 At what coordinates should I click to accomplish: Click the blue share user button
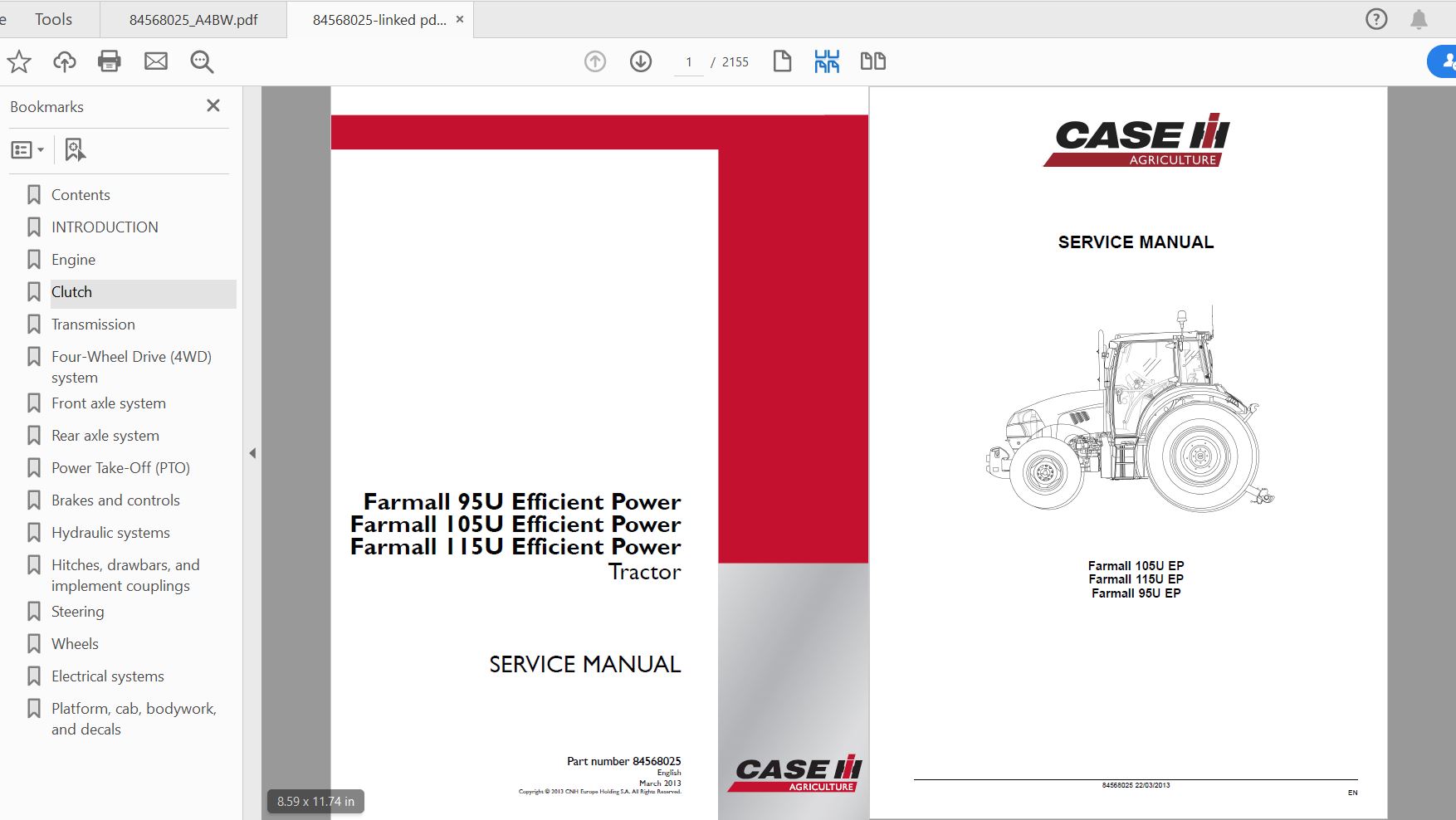[x=1444, y=61]
